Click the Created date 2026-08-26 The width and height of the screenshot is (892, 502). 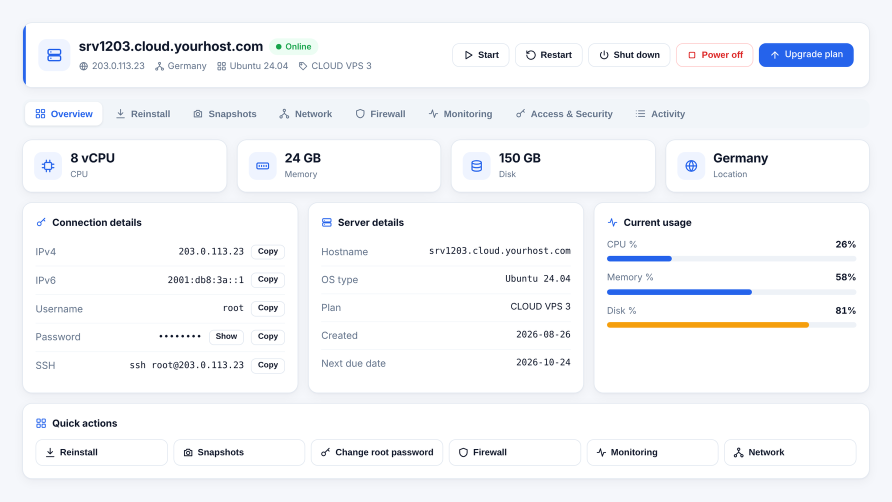pyautogui.click(x=543, y=335)
